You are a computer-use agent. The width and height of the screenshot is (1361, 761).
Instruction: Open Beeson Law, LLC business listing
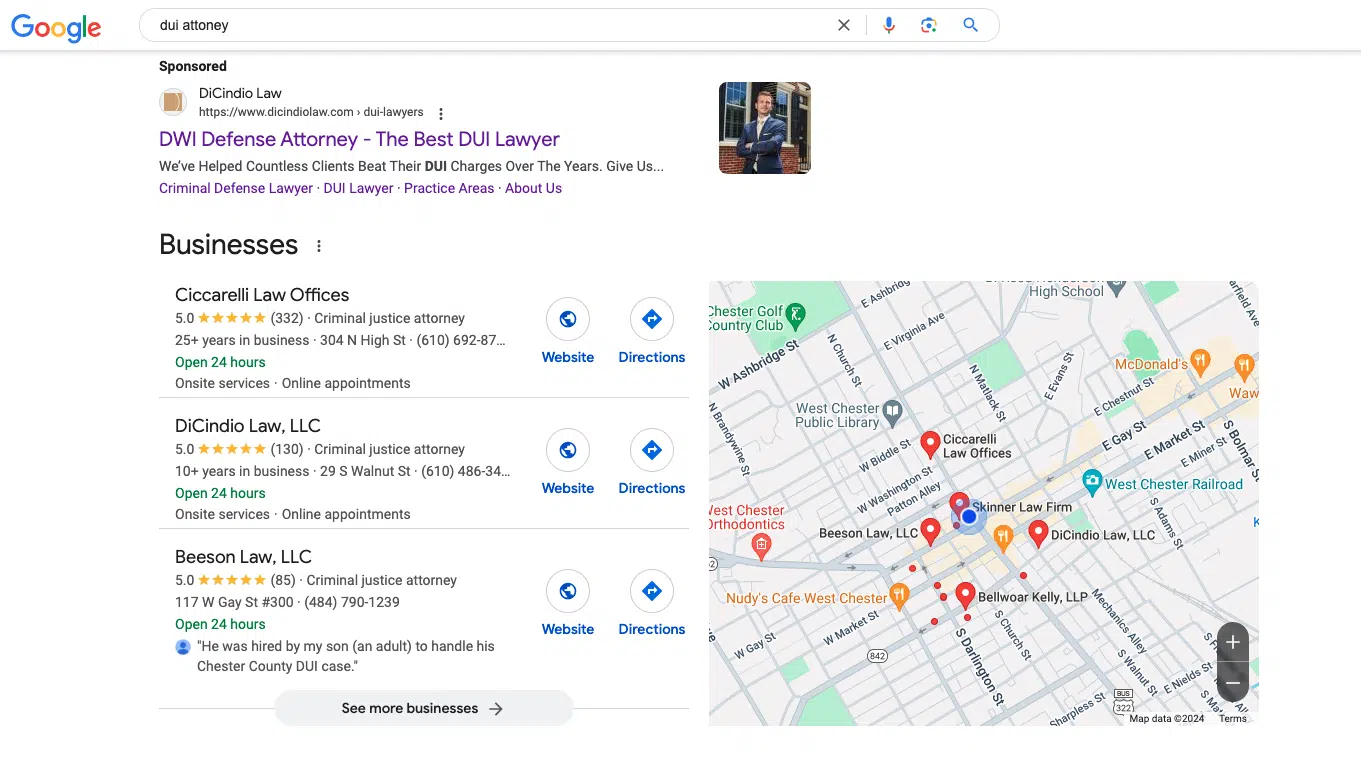coord(243,557)
